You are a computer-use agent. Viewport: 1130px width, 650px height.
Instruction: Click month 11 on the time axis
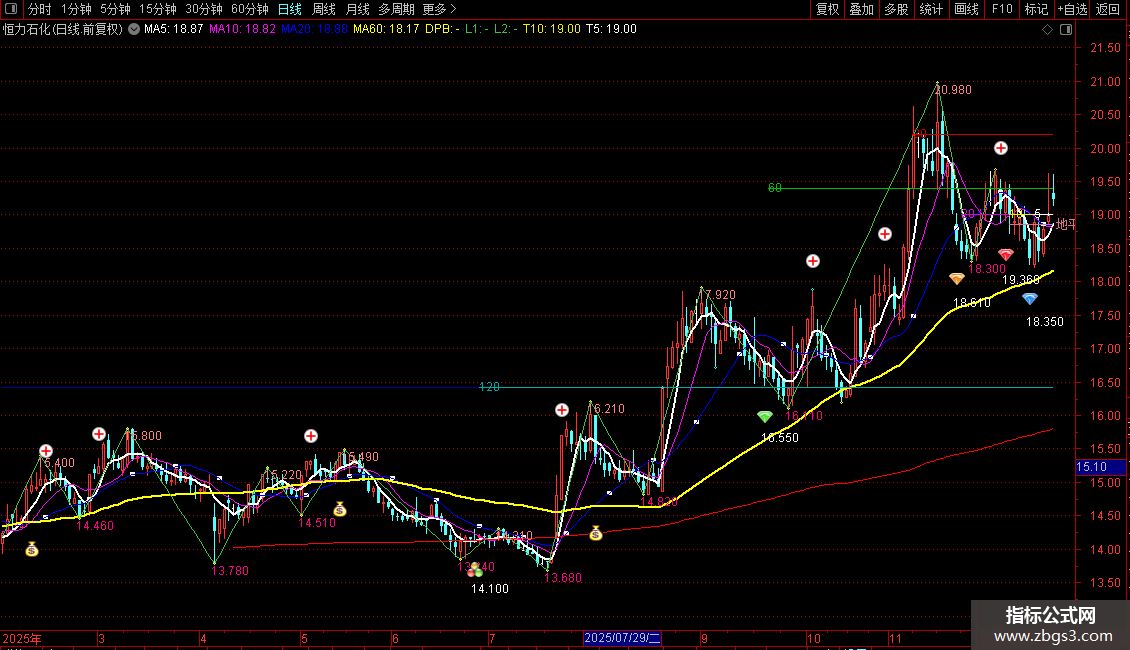tap(895, 638)
